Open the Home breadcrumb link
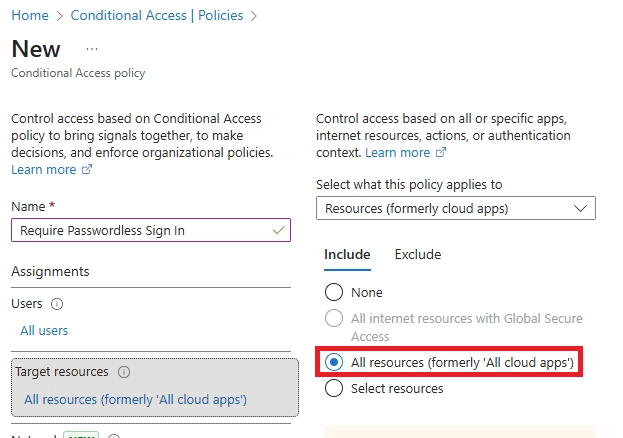The image size is (623, 438). pyautogui.click(x=29, y=16)
